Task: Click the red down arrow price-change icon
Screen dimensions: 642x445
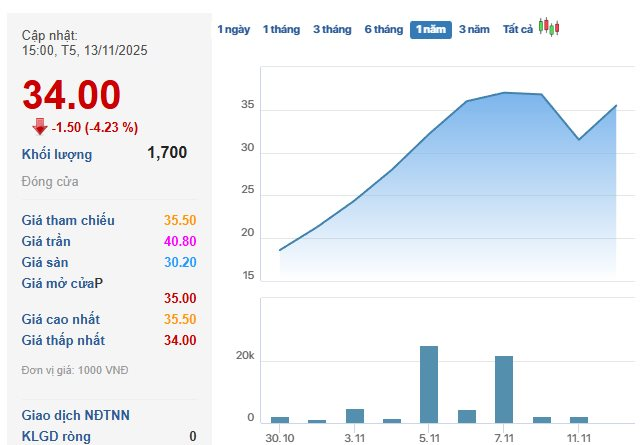Action: pos(40,126)
